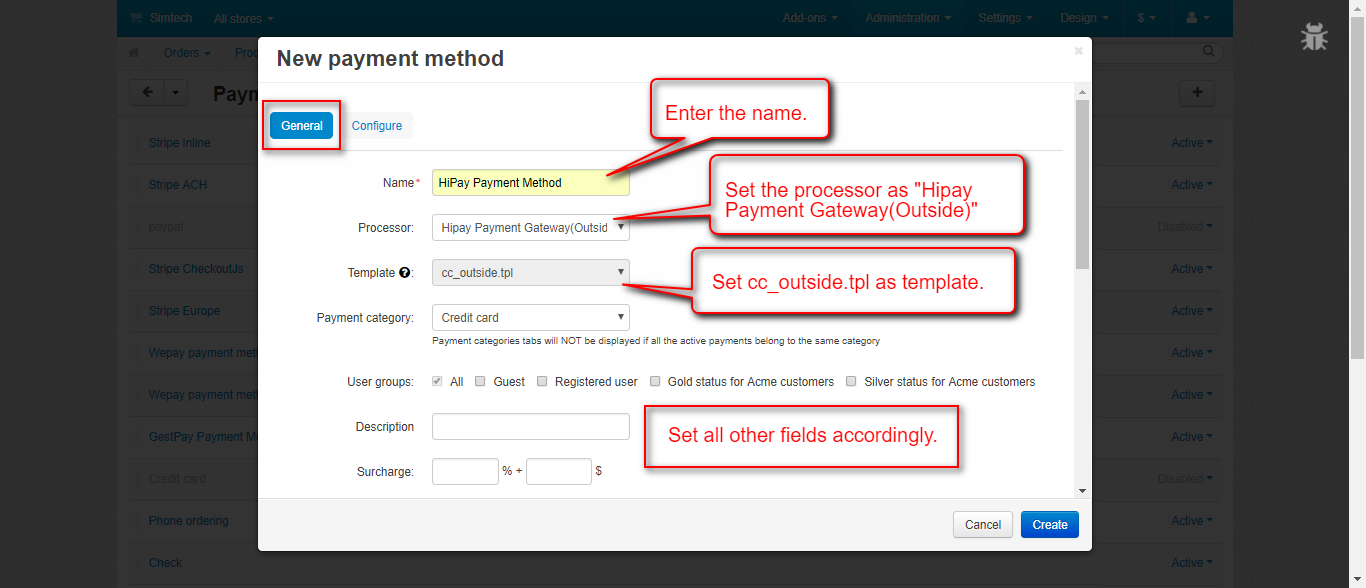The height and width of the screenshot is (588, 1366).
Task: Enable the Registered user checkbox
Action: pyautogui.click(x=542, y=381)
